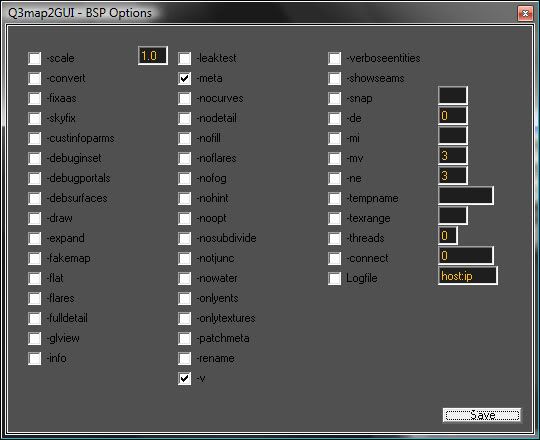
Task: Check the -nofill box
Action: (x=185, y=138)
